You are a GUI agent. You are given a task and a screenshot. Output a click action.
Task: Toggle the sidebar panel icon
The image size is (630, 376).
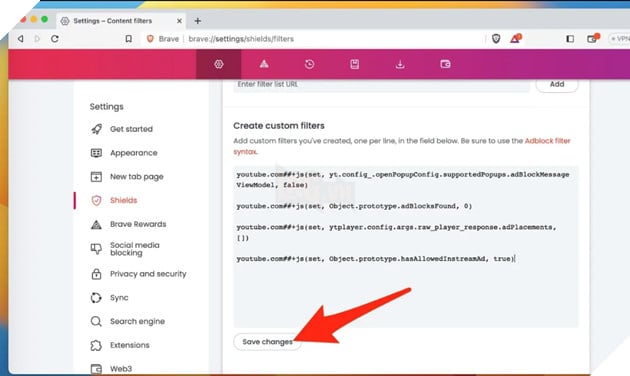[570, 39]
